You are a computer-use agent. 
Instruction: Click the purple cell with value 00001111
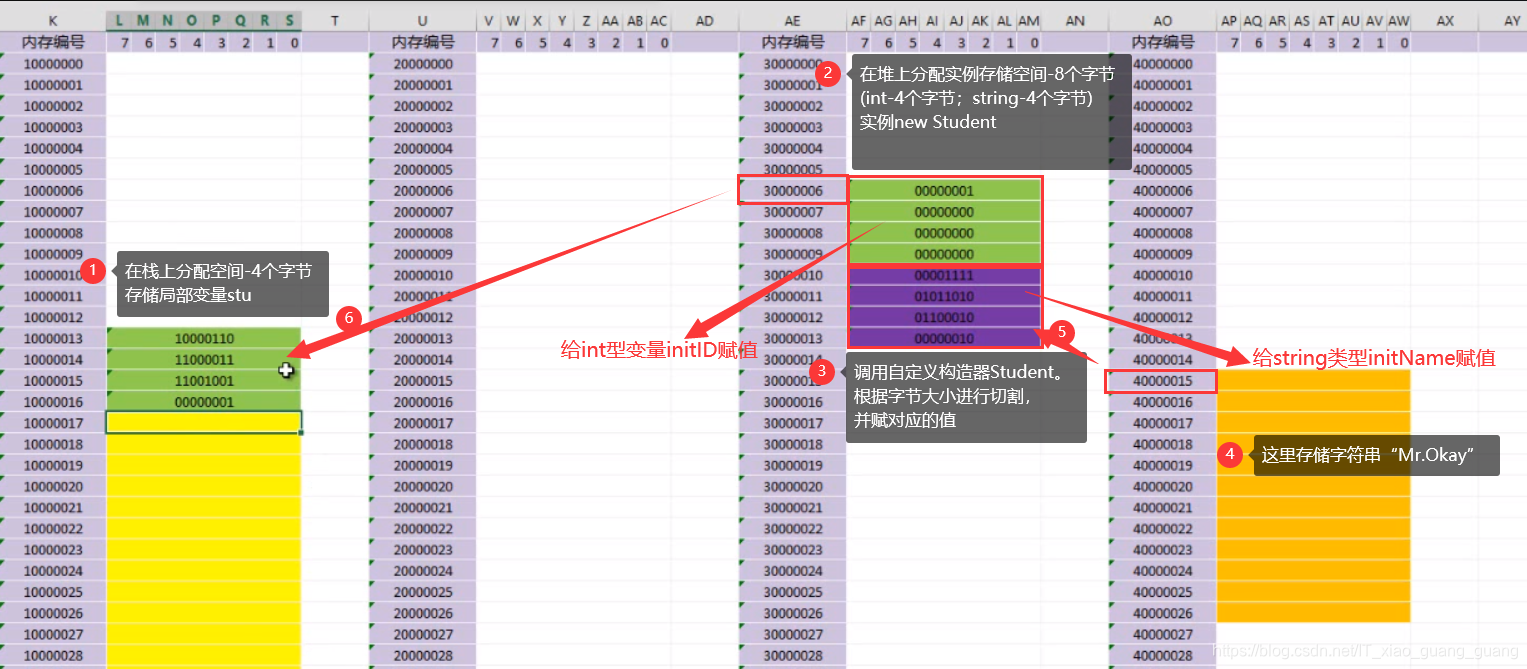pos(944,275)
